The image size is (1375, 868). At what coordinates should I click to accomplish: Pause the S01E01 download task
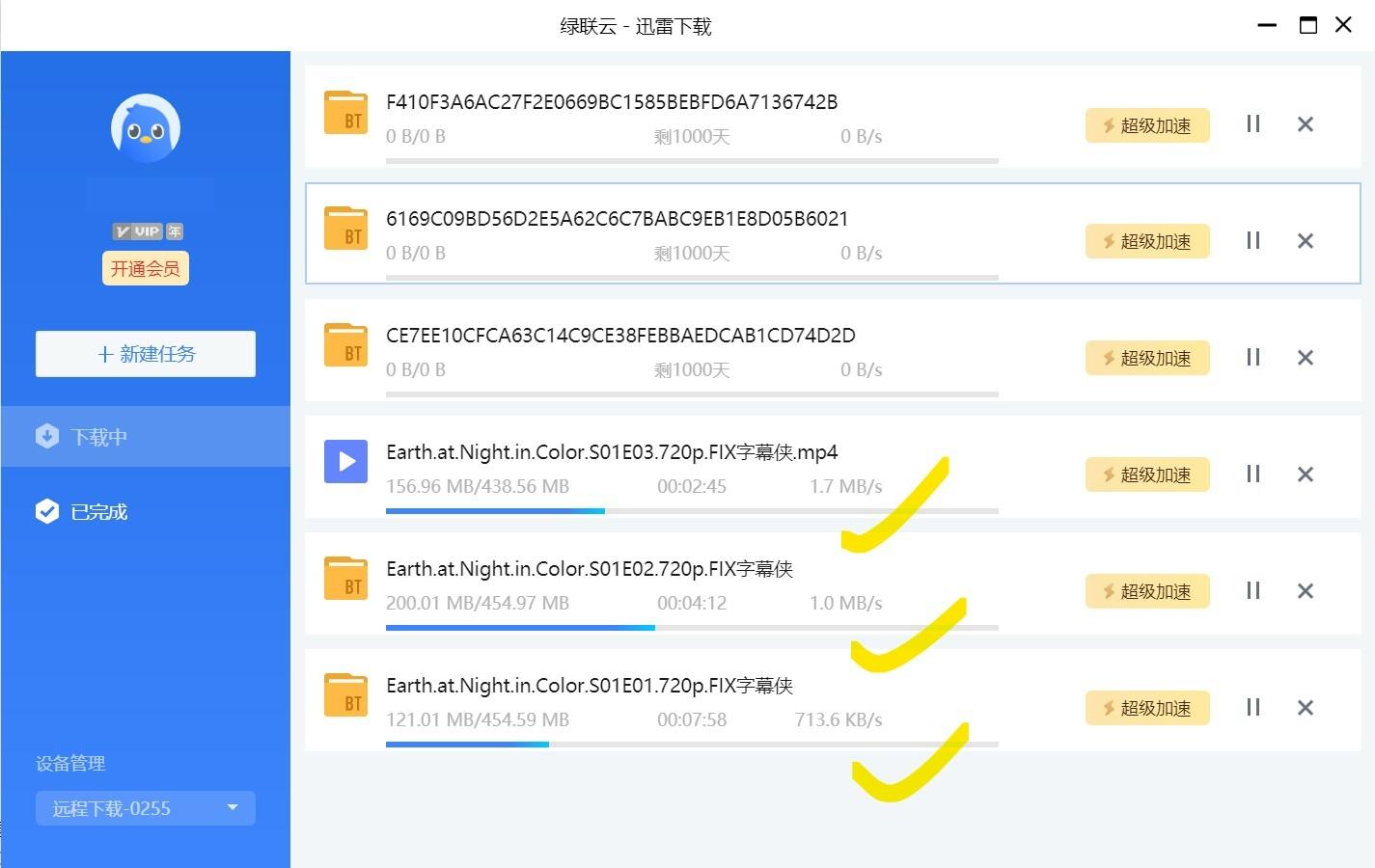[1253, 707]
